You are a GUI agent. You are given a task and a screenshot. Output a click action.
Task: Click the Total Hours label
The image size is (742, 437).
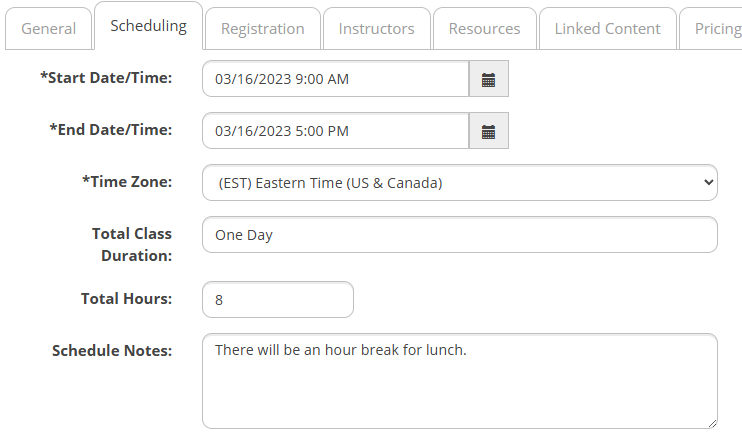click(x=126, y=299)
